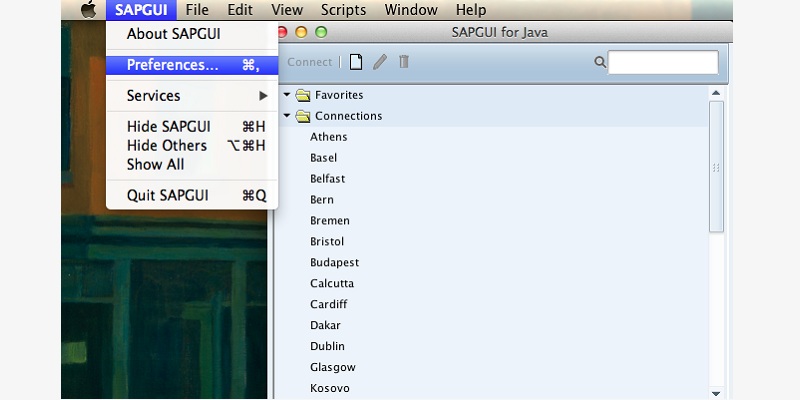Click the scrollbar down arrow
Image resolution: width=800 pixels, height=400 pixels.
point(716,393)
